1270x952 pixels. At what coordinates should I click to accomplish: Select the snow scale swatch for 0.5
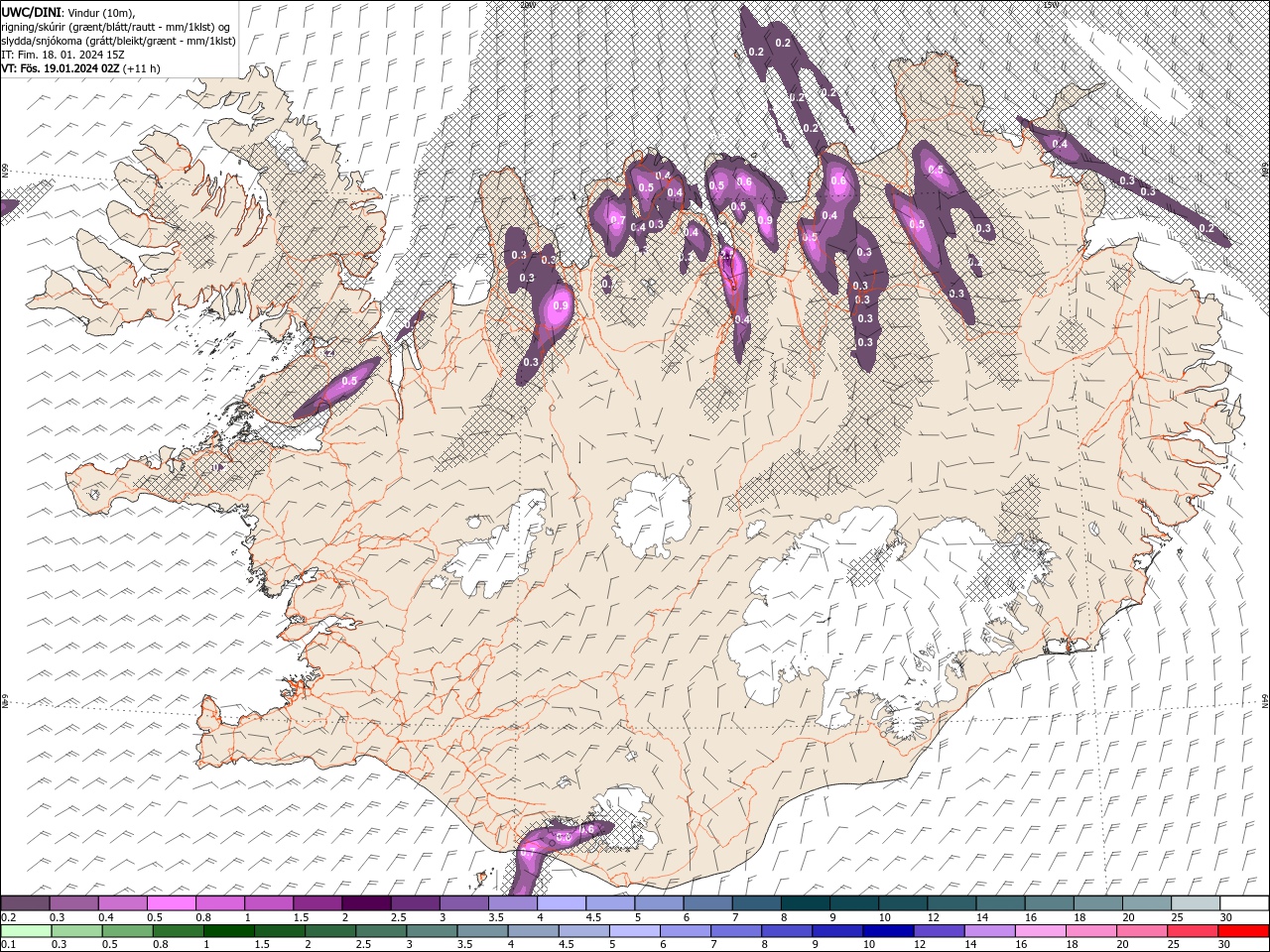pos(172,903)
